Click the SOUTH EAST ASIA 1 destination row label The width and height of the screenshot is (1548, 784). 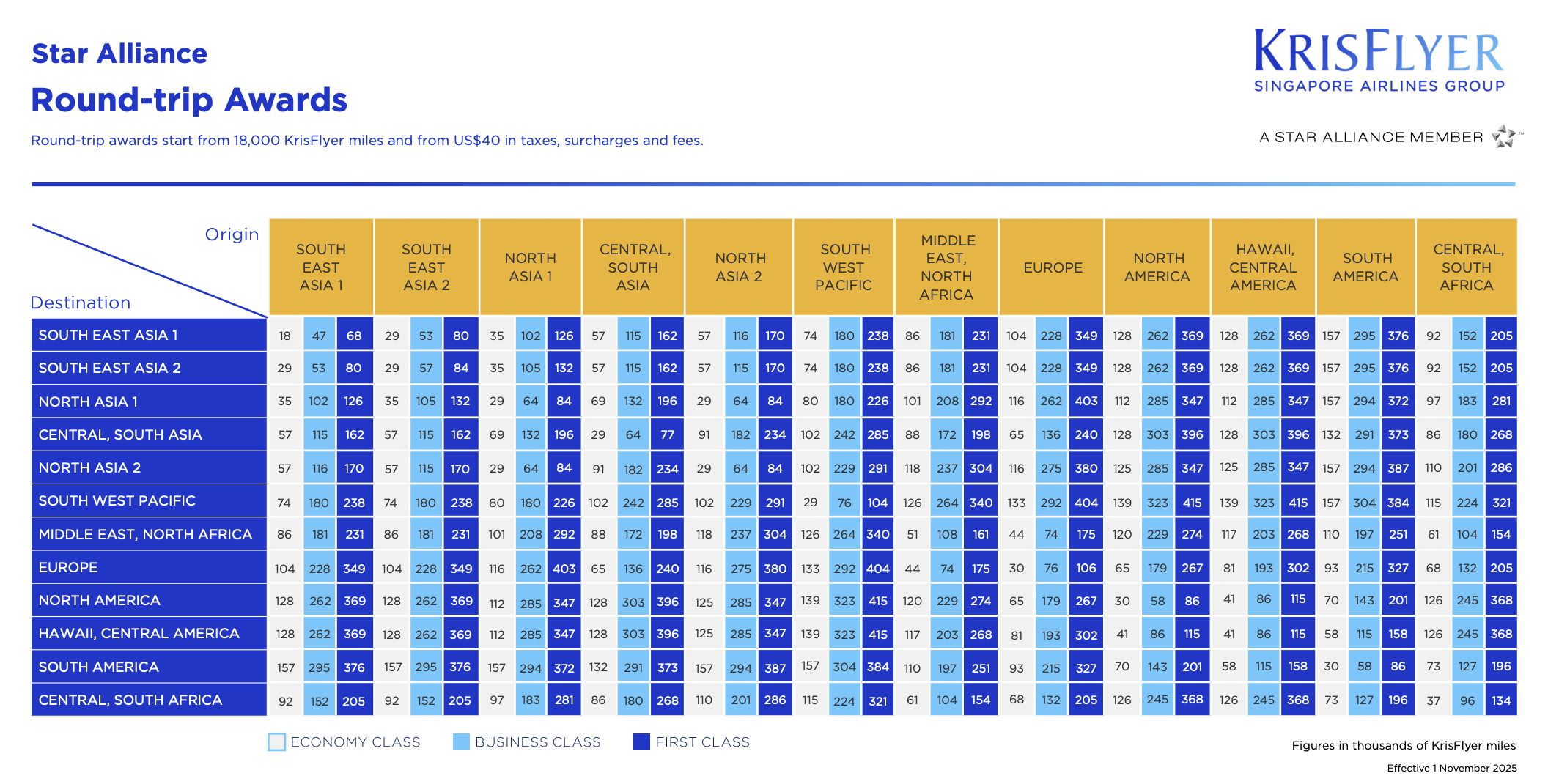click(148, 335)
